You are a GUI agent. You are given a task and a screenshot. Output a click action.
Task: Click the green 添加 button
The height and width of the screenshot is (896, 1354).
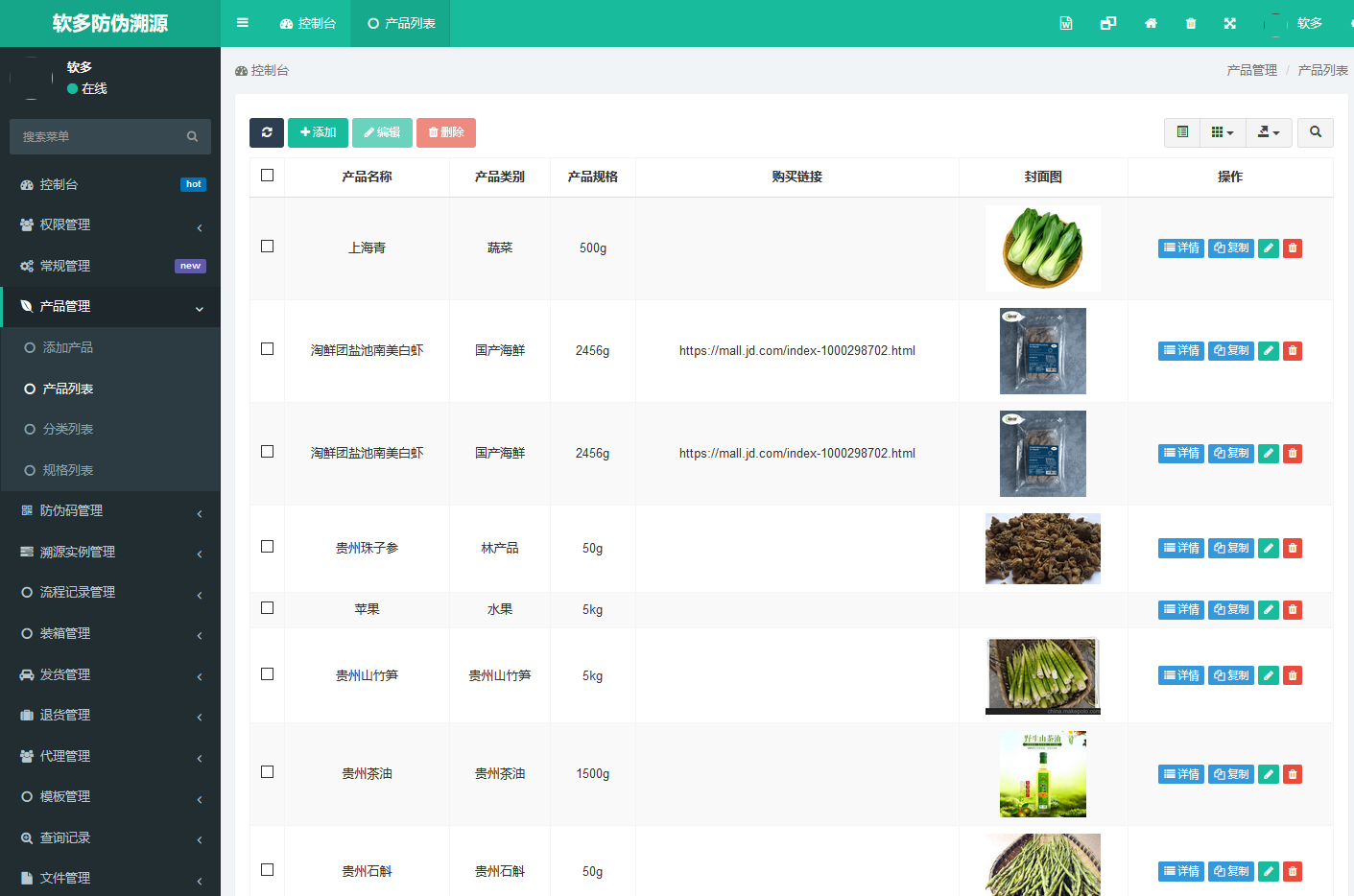(318, 132)
